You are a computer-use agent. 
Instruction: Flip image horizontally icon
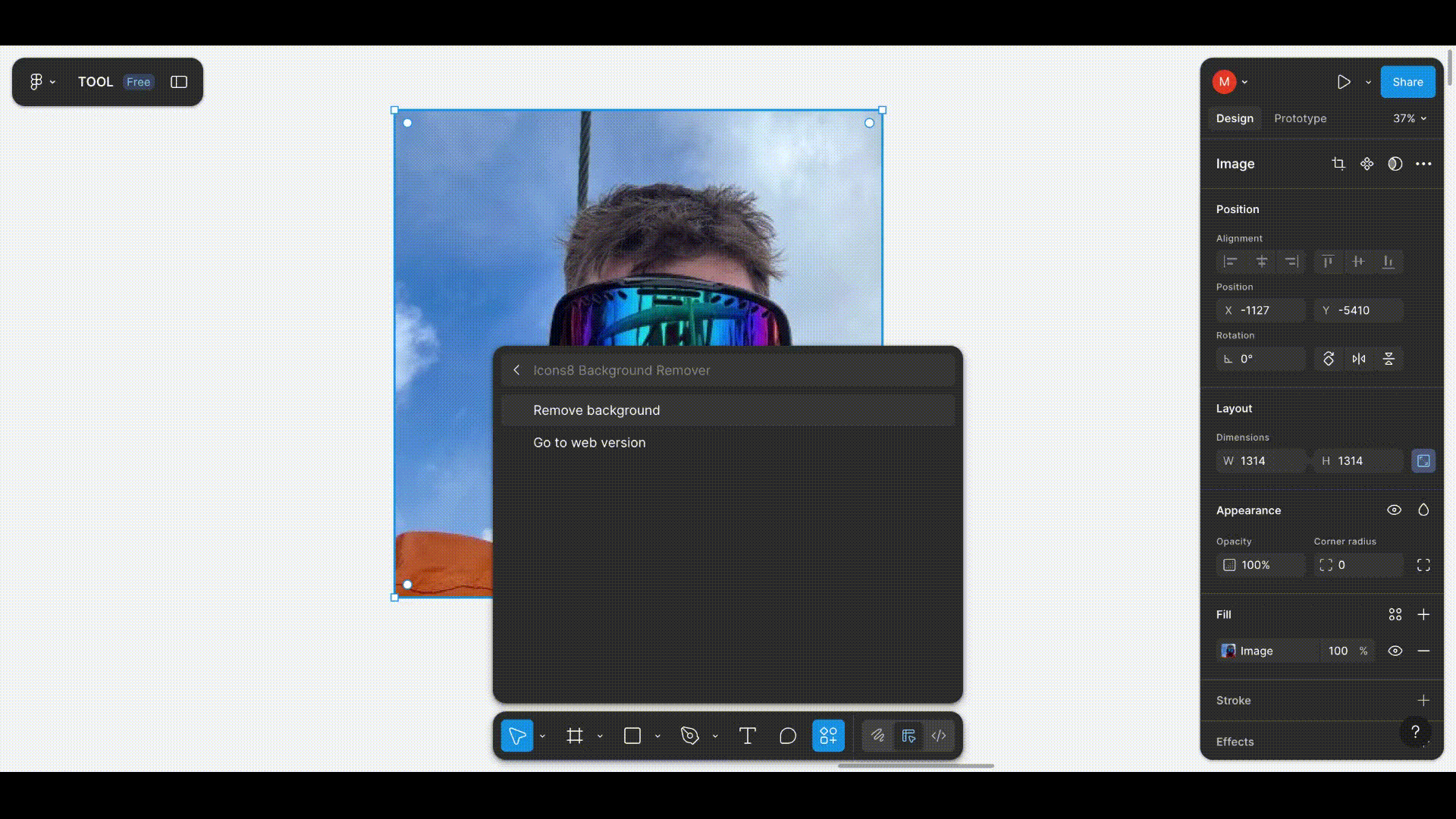point(1358,359)
